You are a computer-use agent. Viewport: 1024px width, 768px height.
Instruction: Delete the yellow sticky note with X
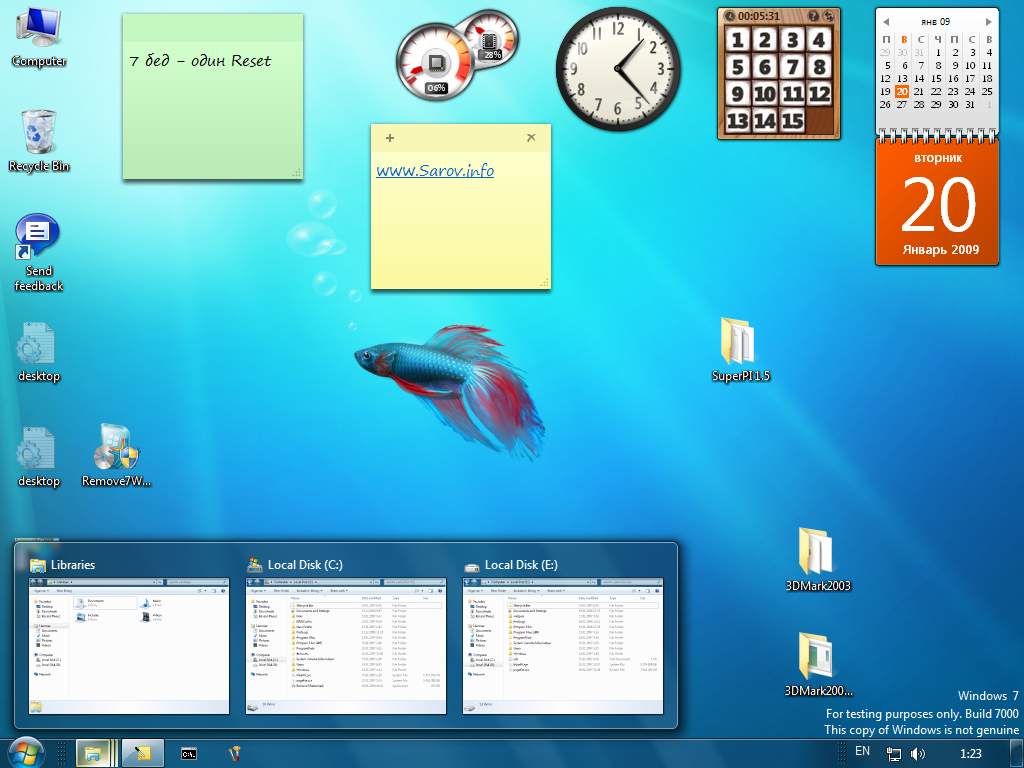pyautogui.click(x=531, y=138)
